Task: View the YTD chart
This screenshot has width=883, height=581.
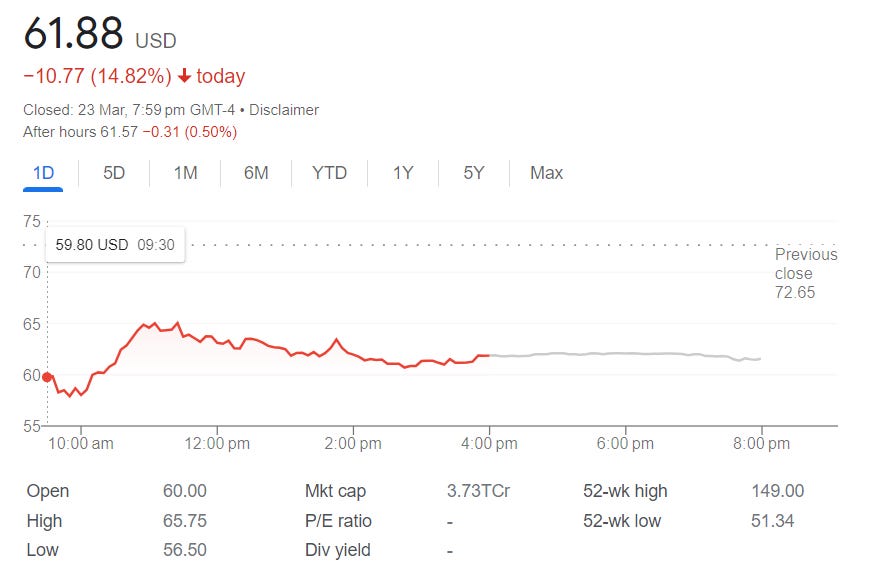Action: tap(330, 173)
